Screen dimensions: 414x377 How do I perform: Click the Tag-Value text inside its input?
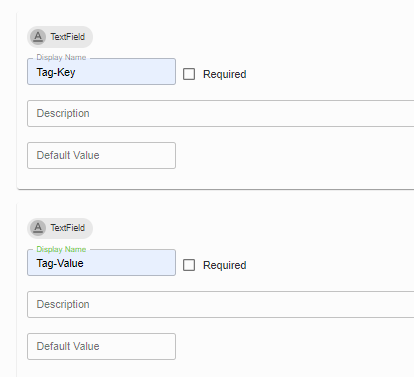(x=60, y=263)
